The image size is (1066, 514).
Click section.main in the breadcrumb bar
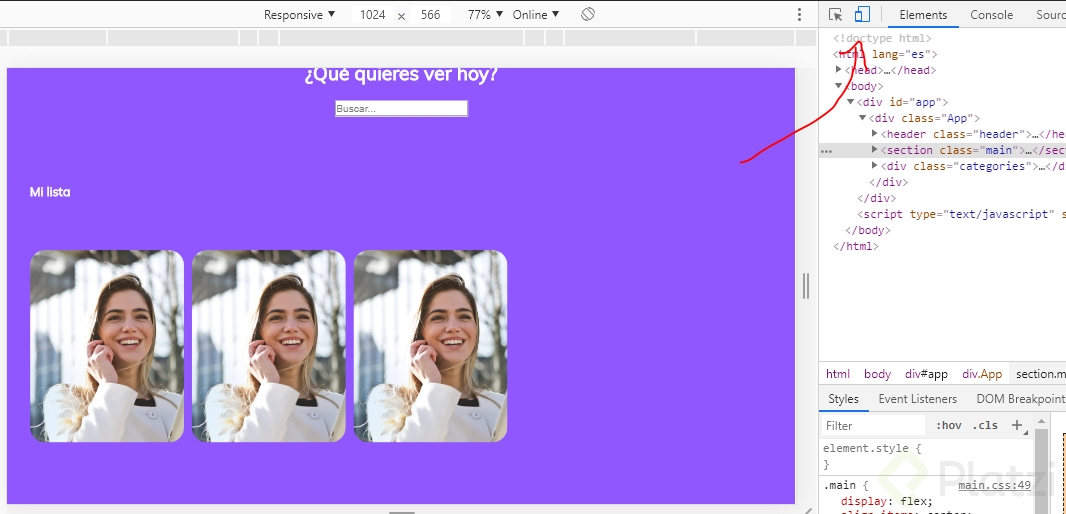(x=1039, y=374)
